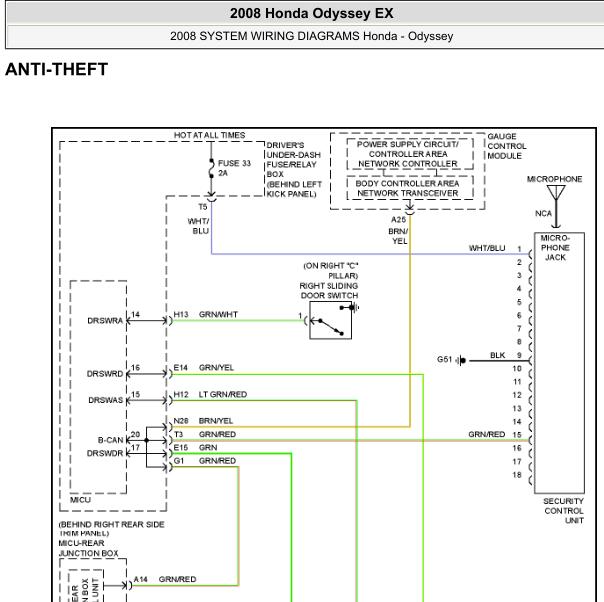
Task: Select the "BLK" wire label
Action: 497,355
